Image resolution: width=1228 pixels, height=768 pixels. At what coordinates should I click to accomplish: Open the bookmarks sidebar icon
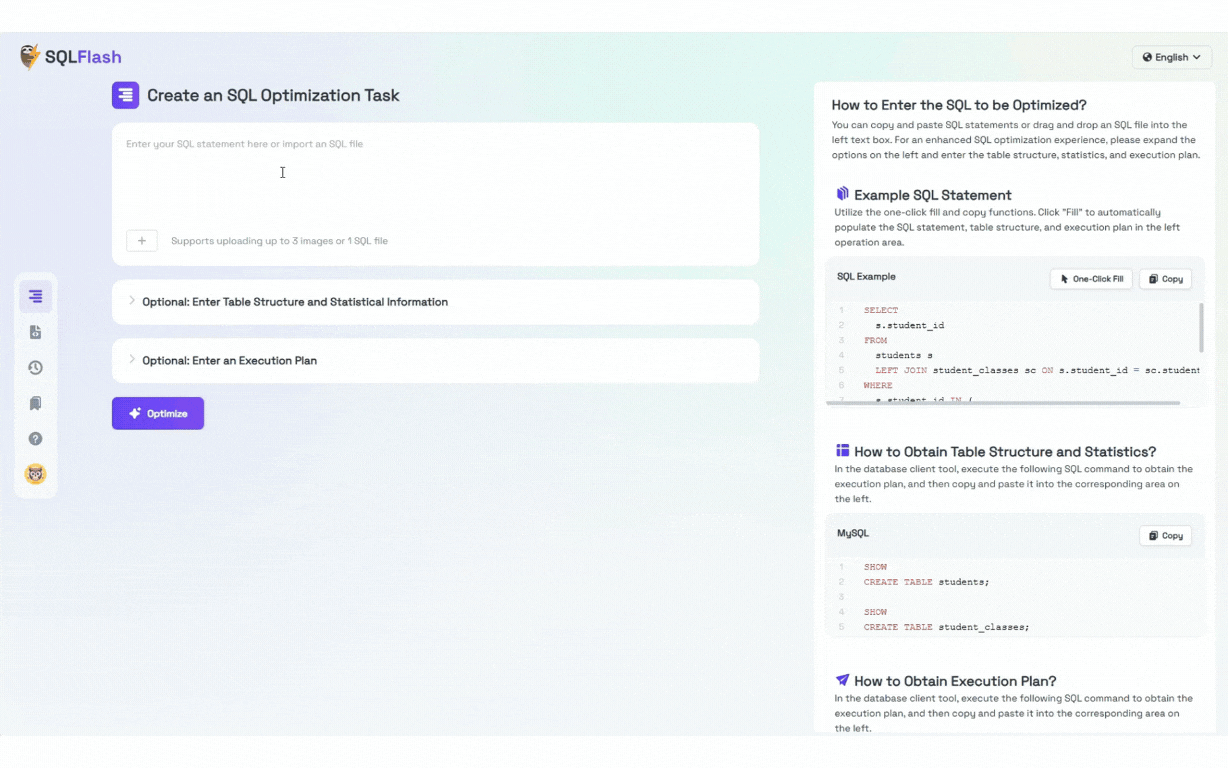(x=36, y=403)
